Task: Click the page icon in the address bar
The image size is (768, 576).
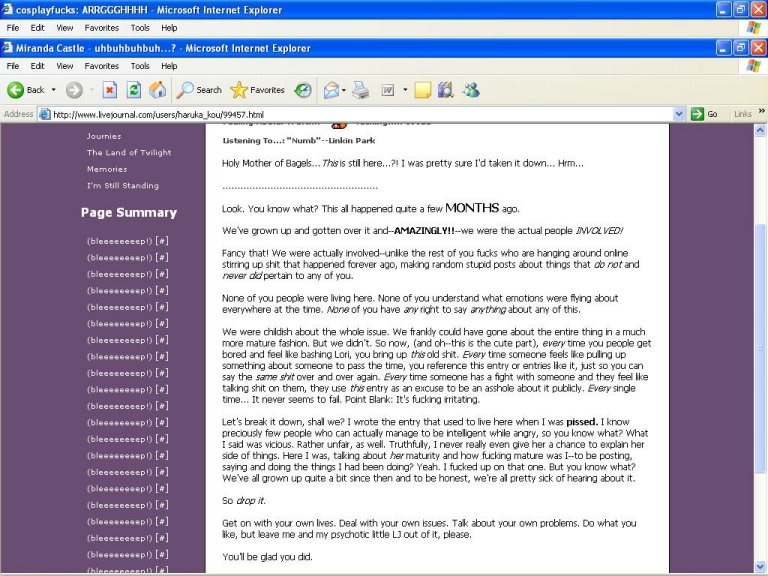Action: point(45,115)
